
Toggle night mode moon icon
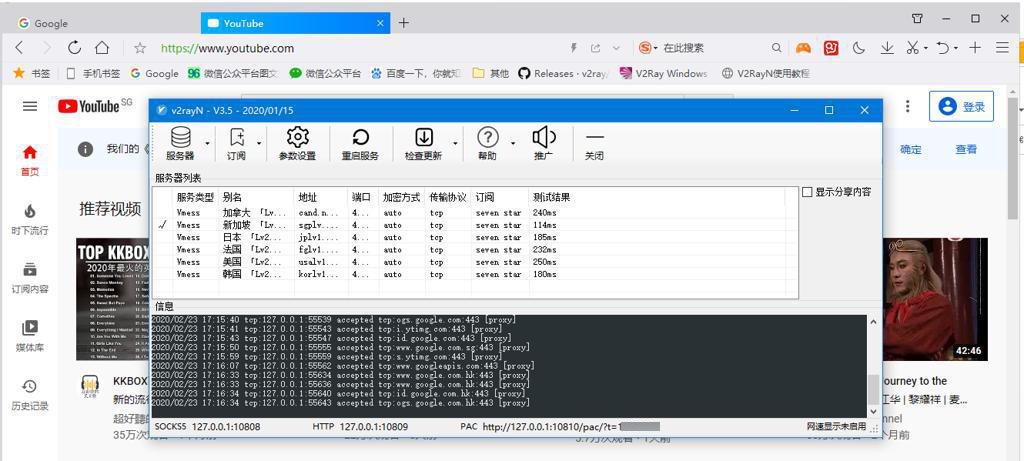click(859, 48)
